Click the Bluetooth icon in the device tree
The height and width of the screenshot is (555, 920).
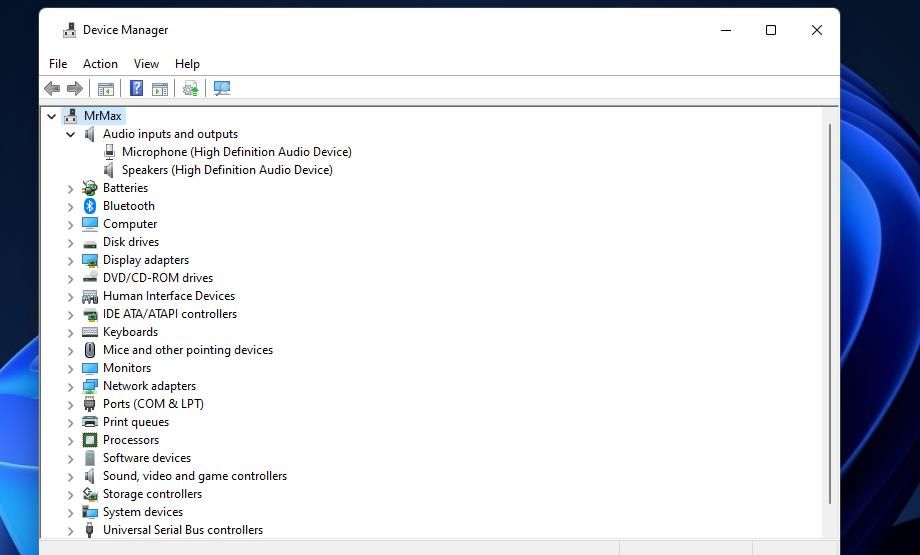pyautogui.click(x=90, y=206)
